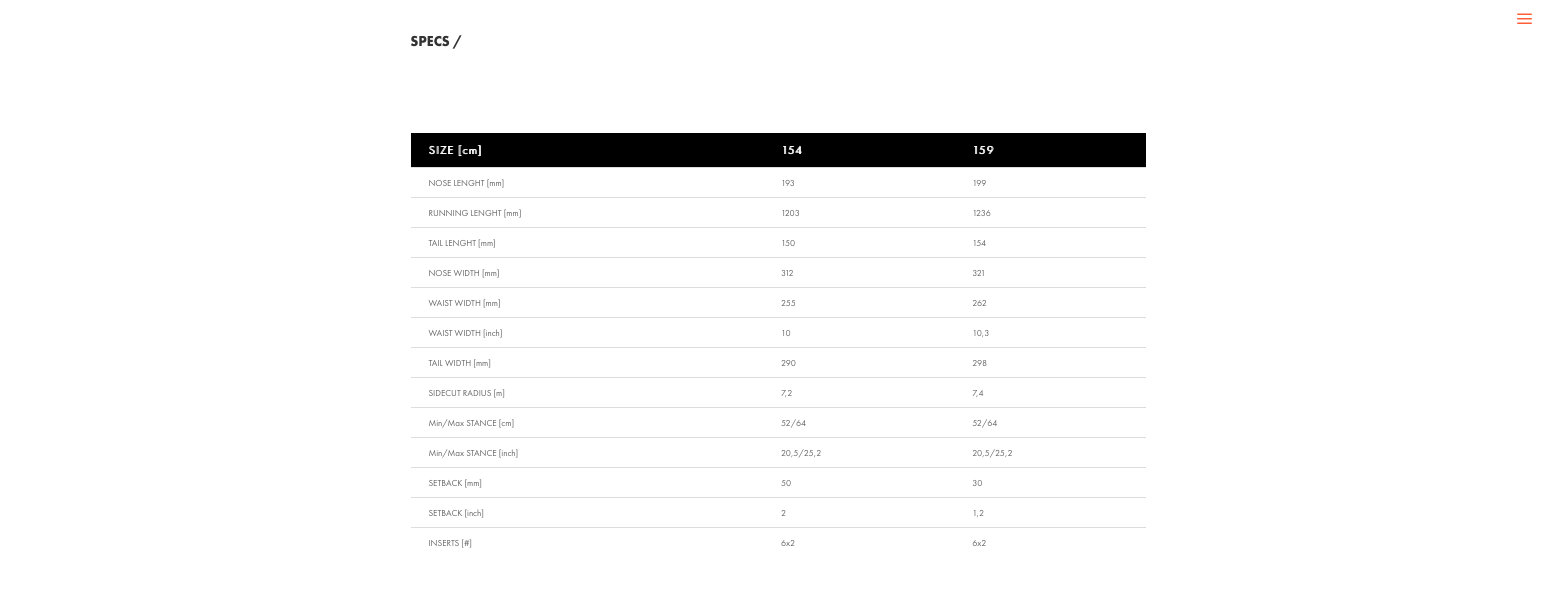Select the 159 size column header
Screen dimensions: 1558x600
[983, 150]
